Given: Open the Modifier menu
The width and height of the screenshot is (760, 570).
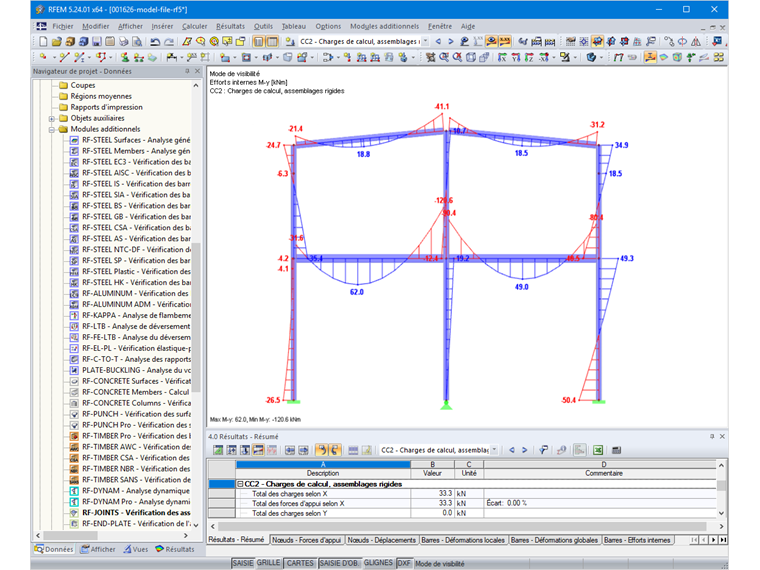Looking at the screenshot, I should (95, 26).
